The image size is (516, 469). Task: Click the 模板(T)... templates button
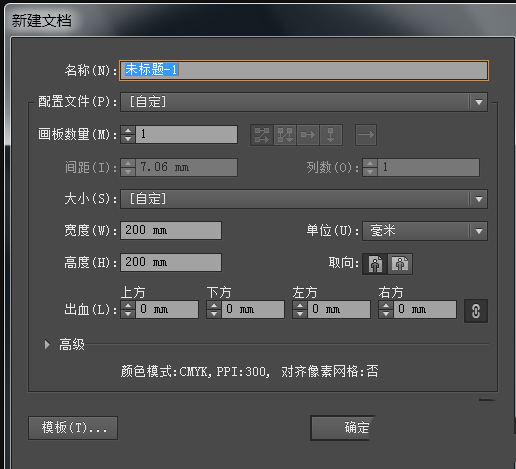coord(73,428)
